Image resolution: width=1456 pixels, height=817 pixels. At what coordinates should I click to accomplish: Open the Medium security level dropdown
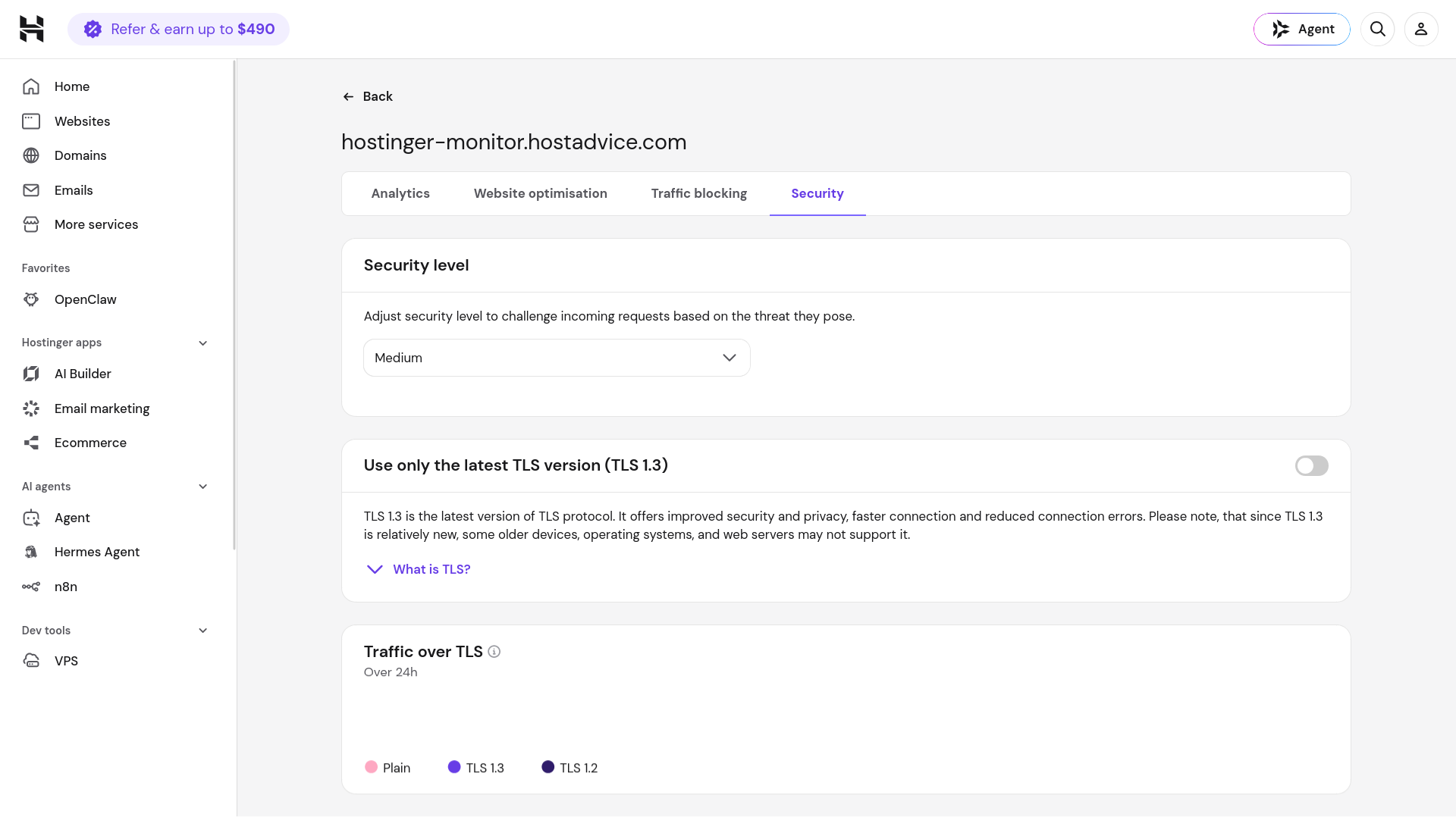tap(557, 358)
